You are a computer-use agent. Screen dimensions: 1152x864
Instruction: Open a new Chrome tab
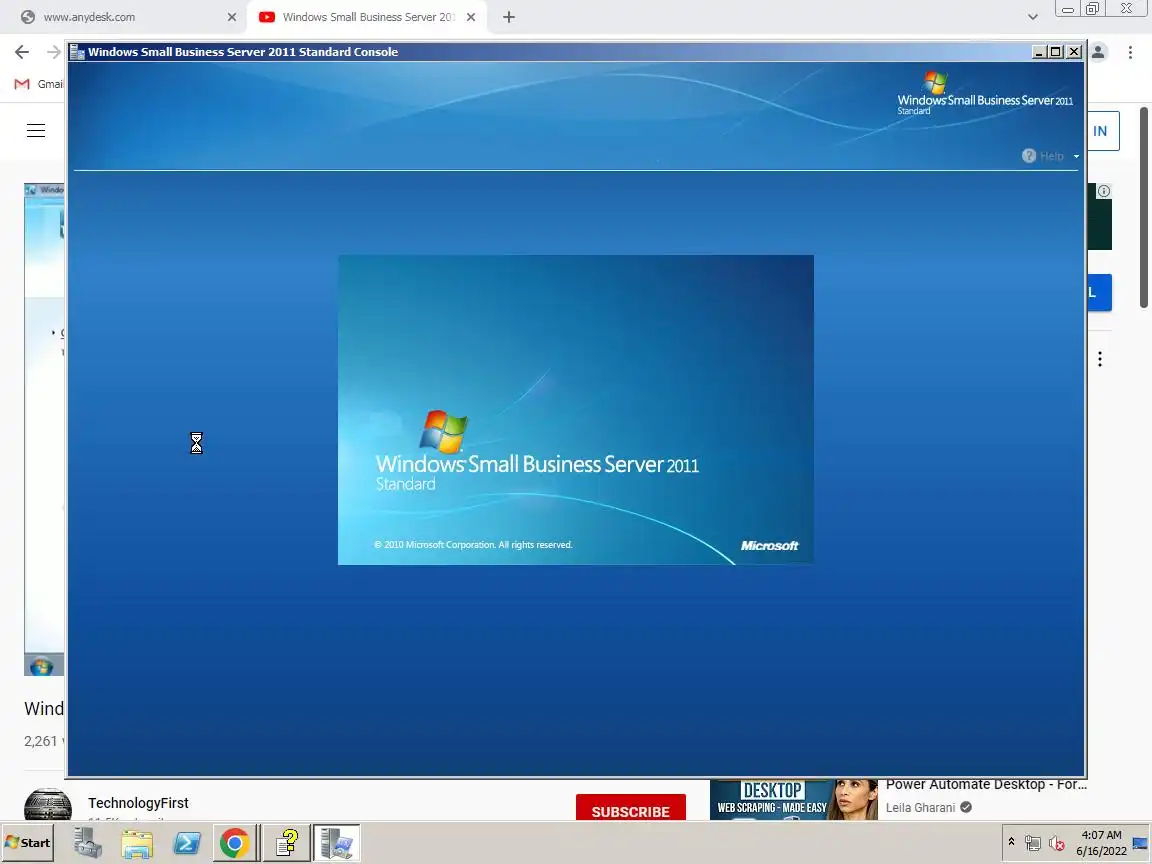click(508, 17)
